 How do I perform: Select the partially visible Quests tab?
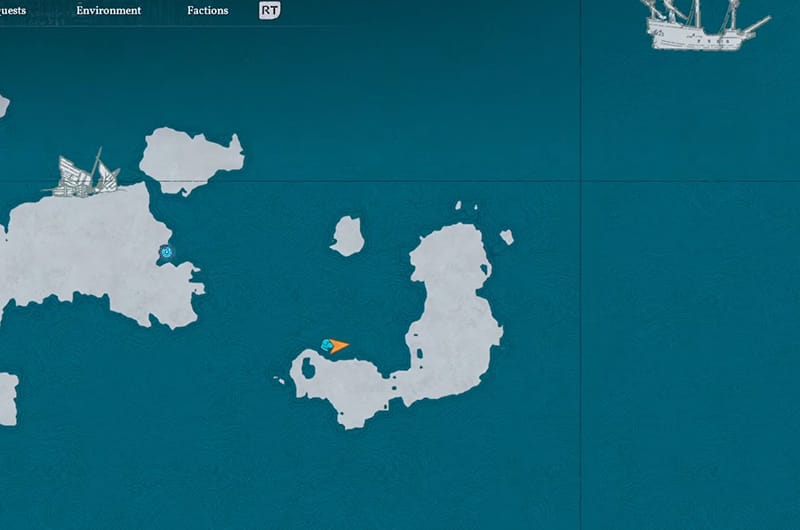(14, 11)
